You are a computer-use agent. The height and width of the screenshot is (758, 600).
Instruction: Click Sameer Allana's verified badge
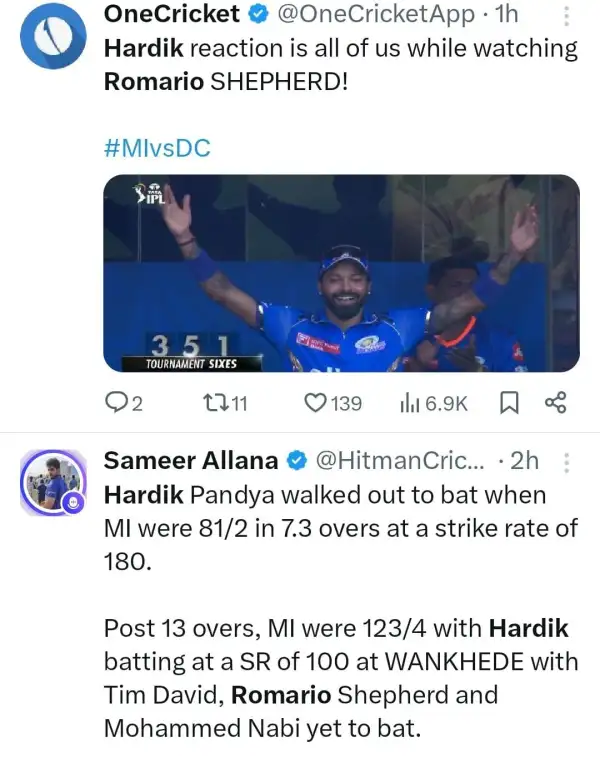297,461
